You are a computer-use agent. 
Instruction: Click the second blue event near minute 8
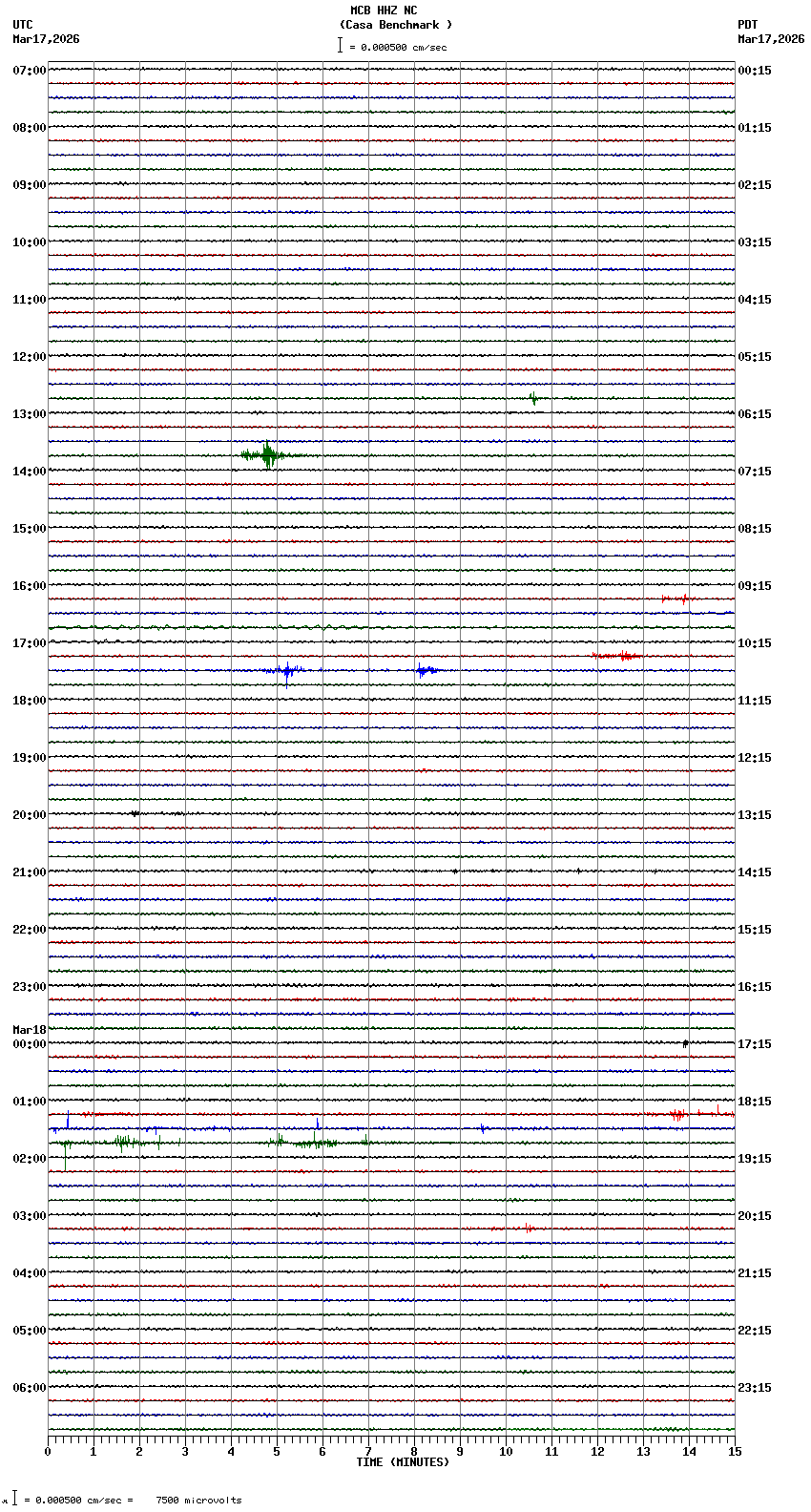[426, 671]
